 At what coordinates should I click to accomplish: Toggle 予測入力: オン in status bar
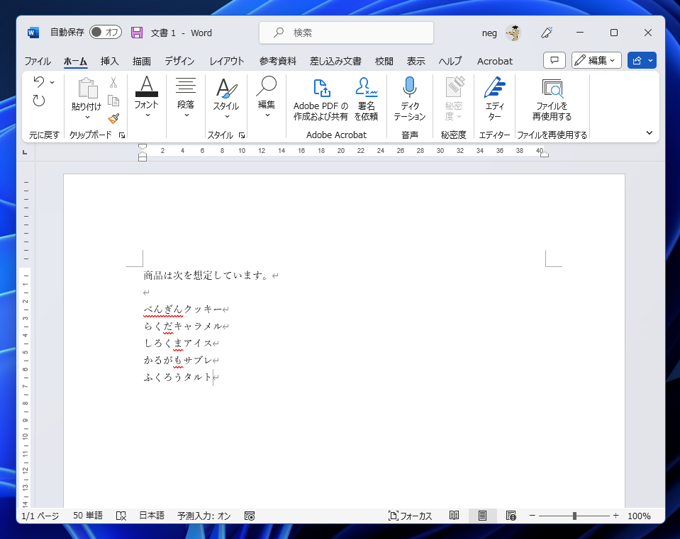(204, 516)
